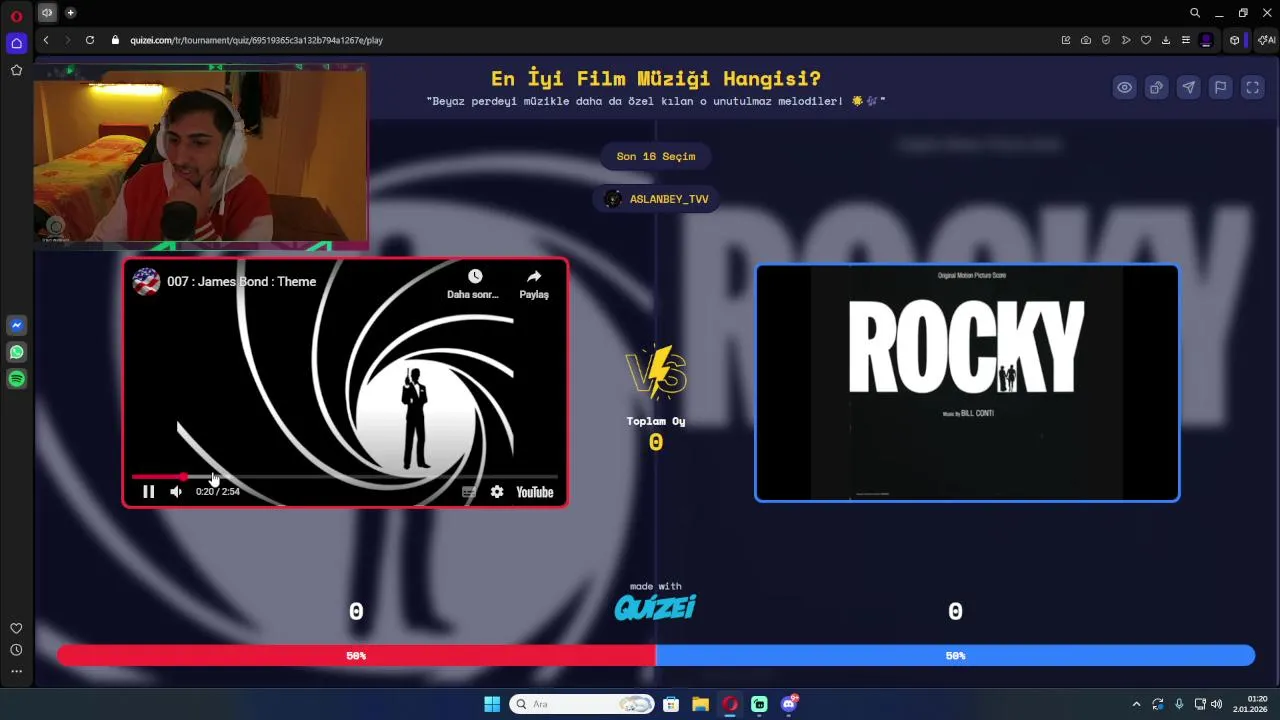Expand the system tray hidden icons chevron
The image size is (1280, 720).
pos(1136,704)
